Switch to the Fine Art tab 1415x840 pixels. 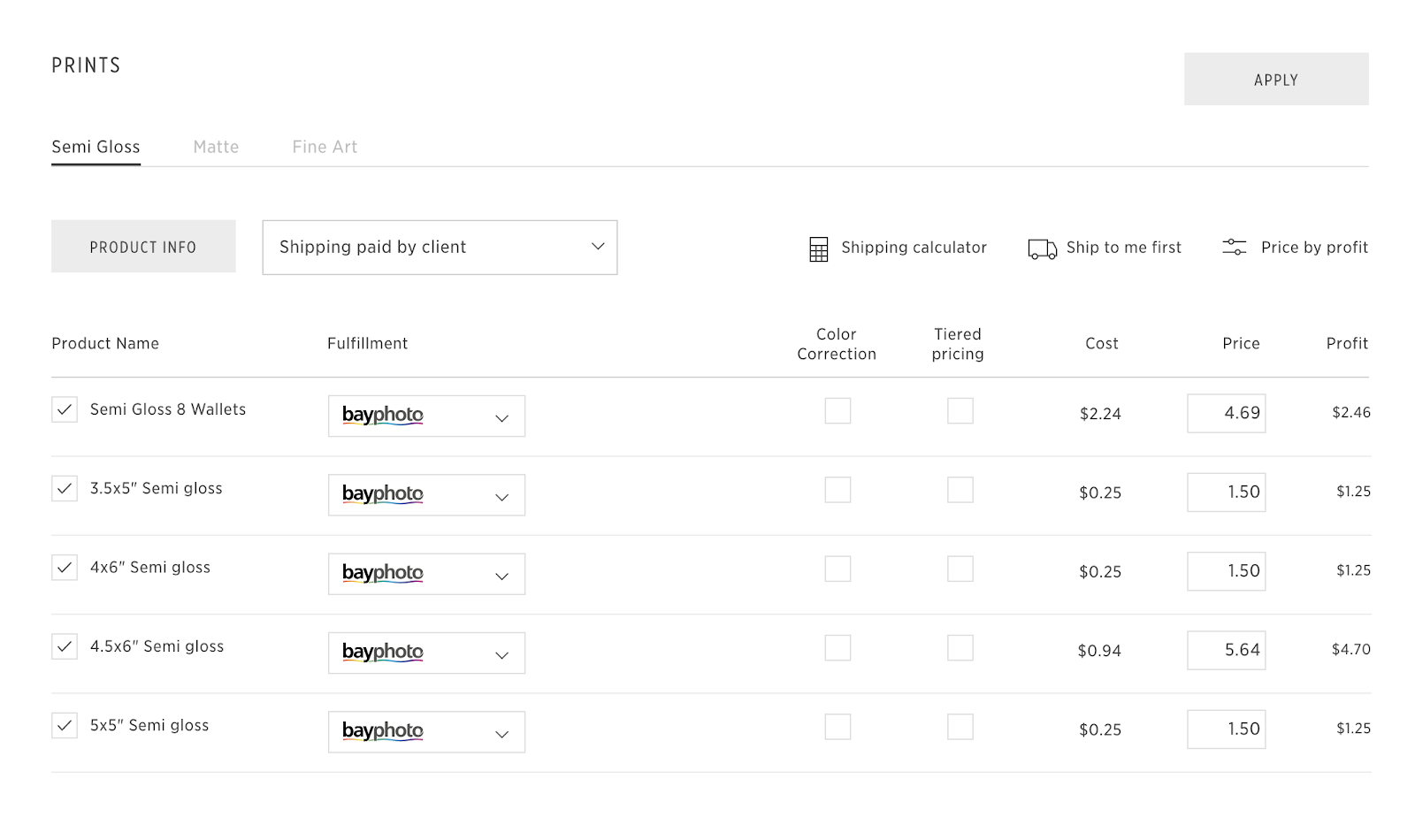pyautogui.click(x=325, y=147)
